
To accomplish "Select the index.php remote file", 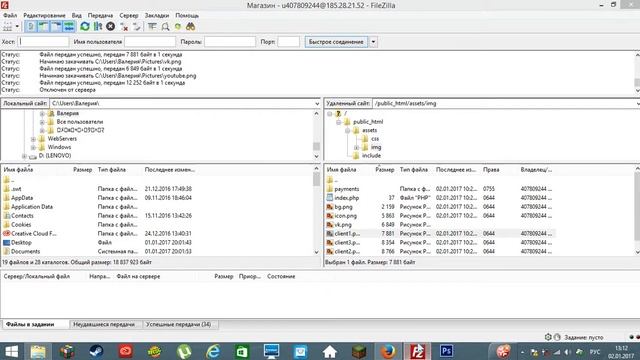I will click(347, 198).
